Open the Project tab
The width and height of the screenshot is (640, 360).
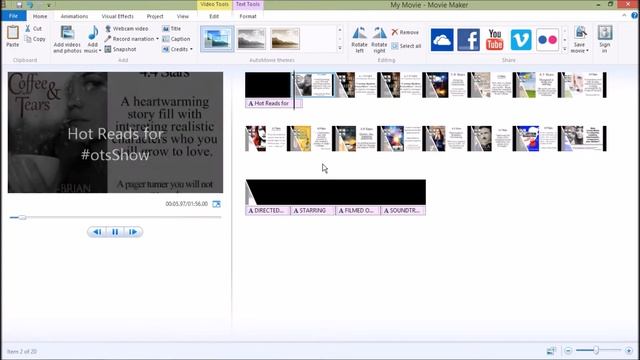pos(155,16)
